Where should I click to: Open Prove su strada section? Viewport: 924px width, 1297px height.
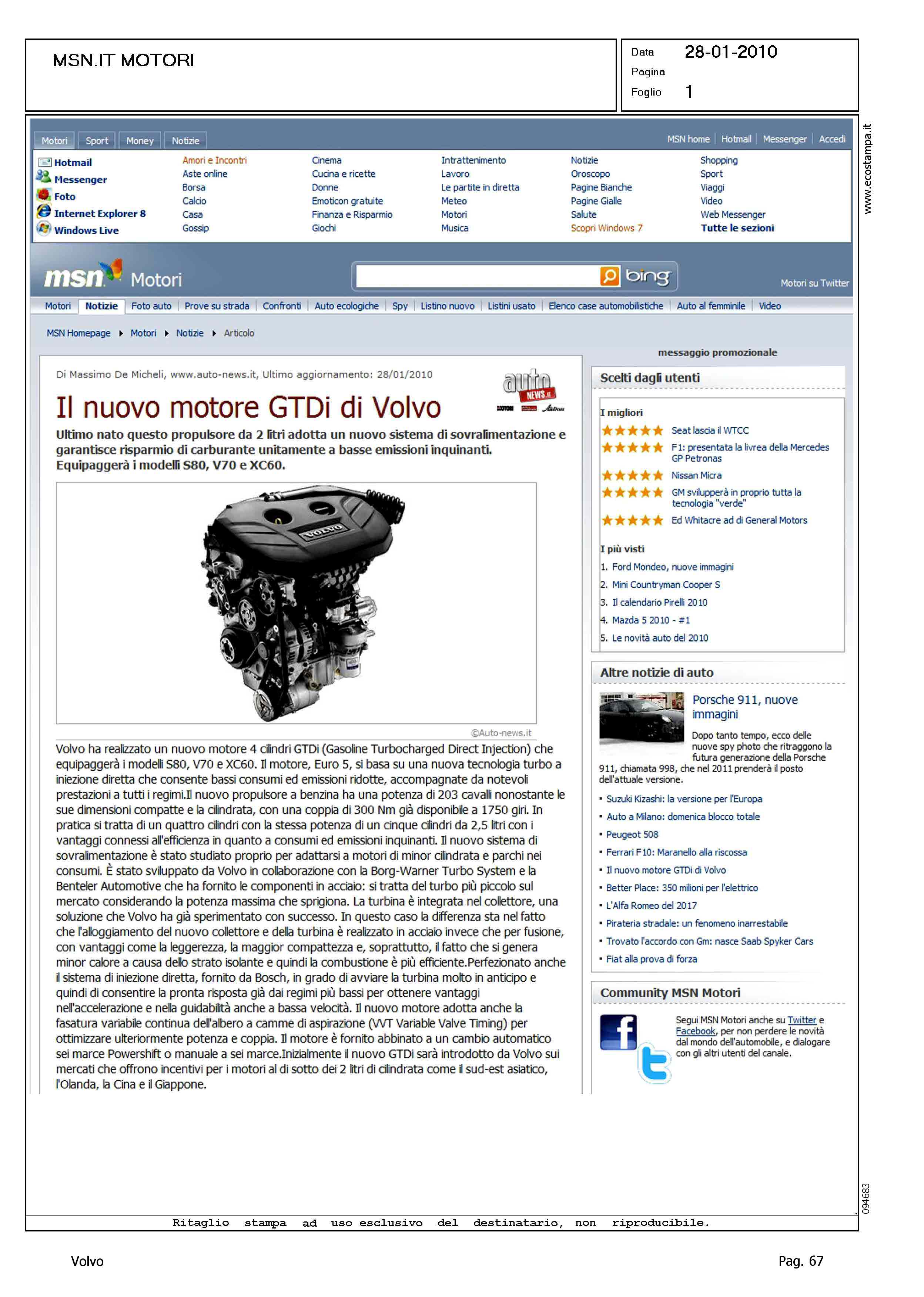[217, 306]
